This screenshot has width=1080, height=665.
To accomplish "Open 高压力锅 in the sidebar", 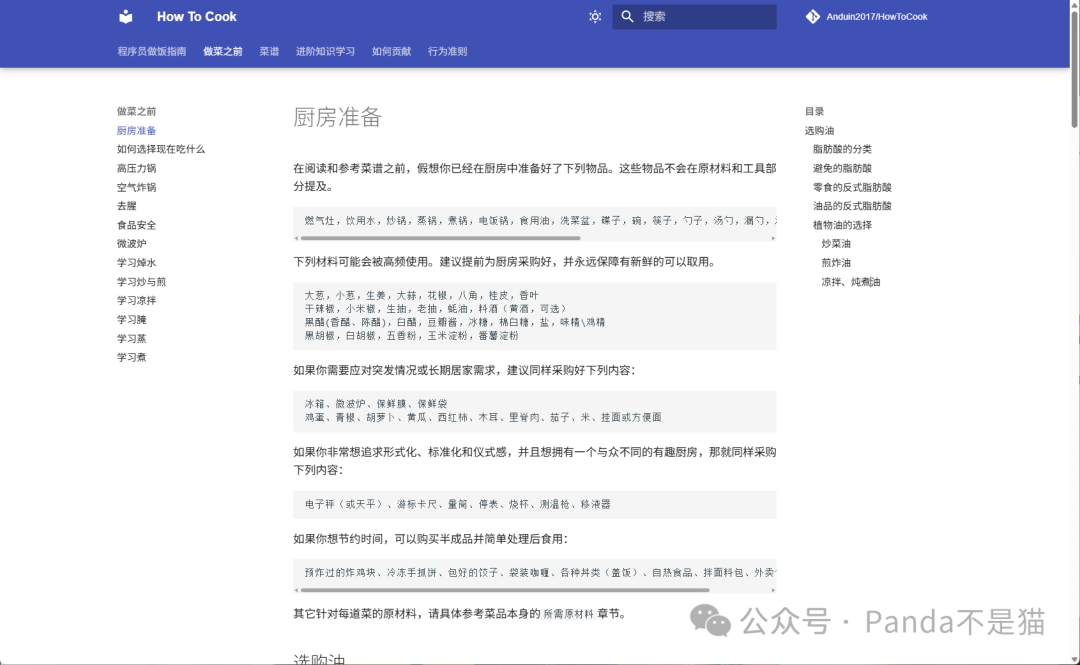I will coord(136,168).
